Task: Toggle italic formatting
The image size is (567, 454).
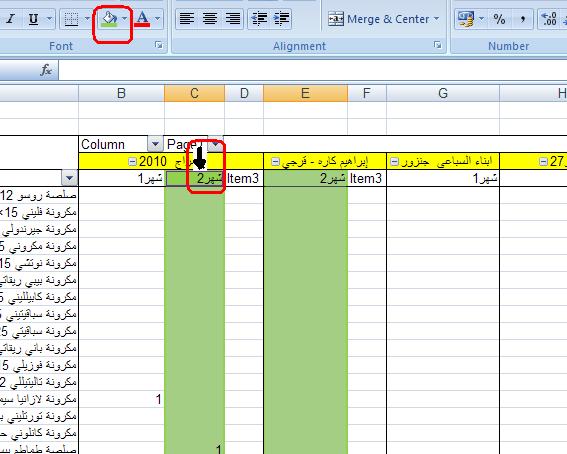Action: [x=11, y=19]
